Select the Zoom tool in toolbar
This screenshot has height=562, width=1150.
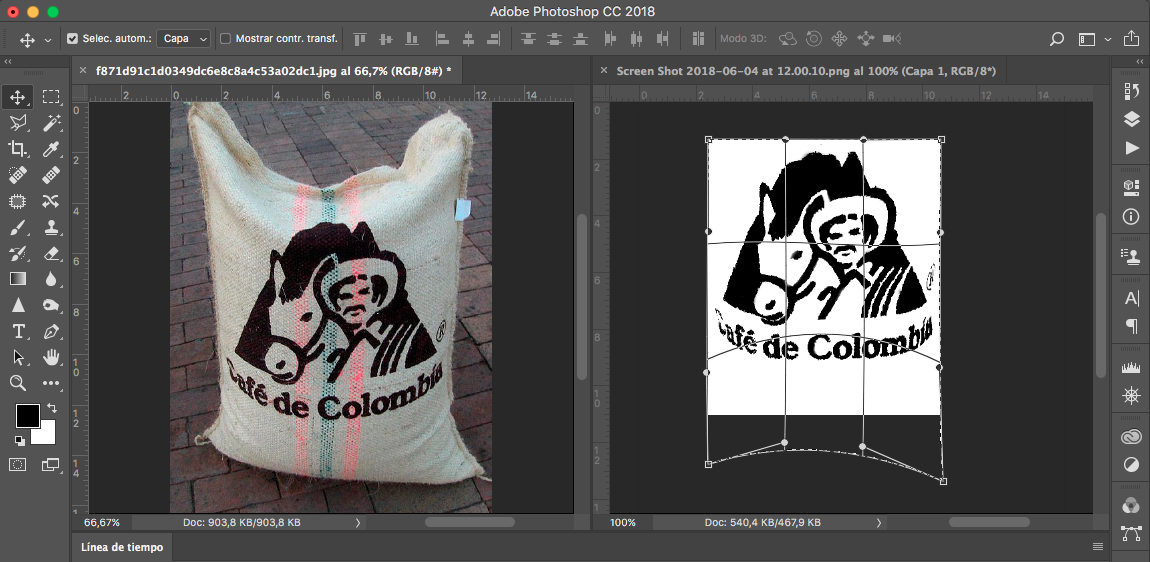click(x=18, y=383)
